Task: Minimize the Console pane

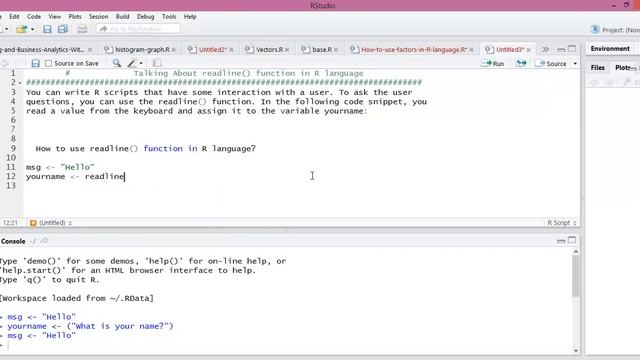Action: pyautogui.click(x=561, y=241)
